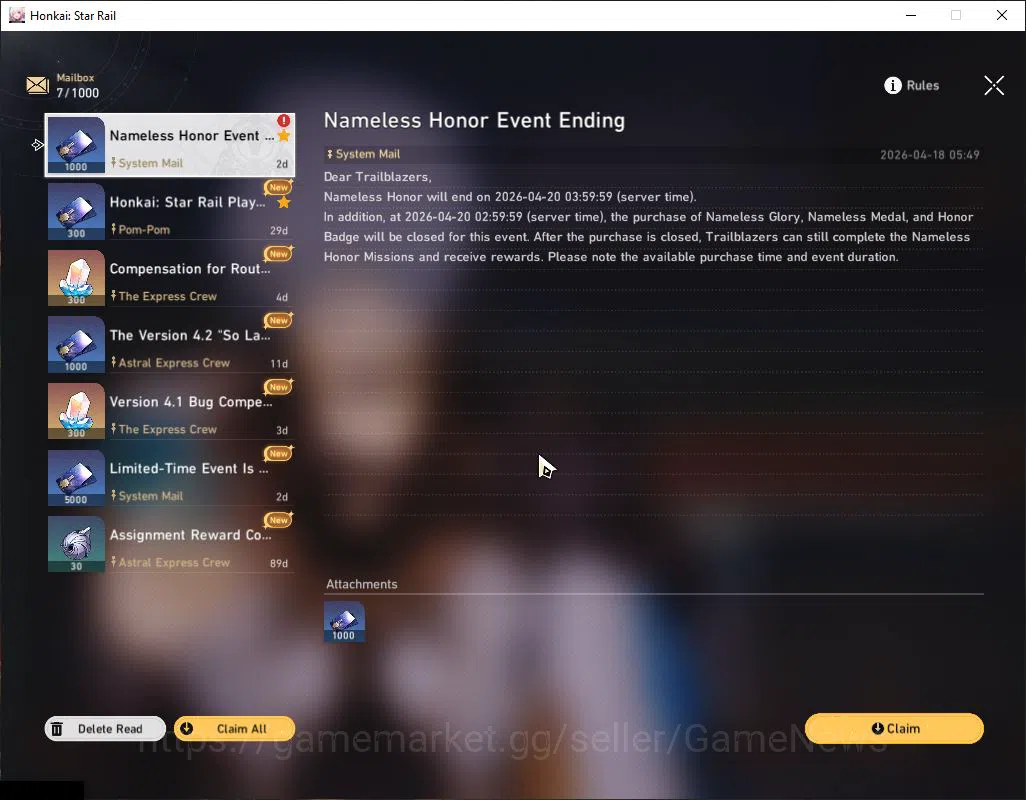This screenshot has width=1026, height=800.
Task: Click the Delete Read button
Action: pos(105,729)
